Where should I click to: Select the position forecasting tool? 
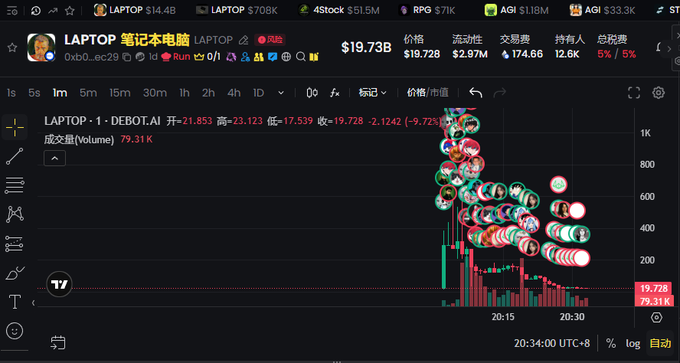[x=15, y=244]
